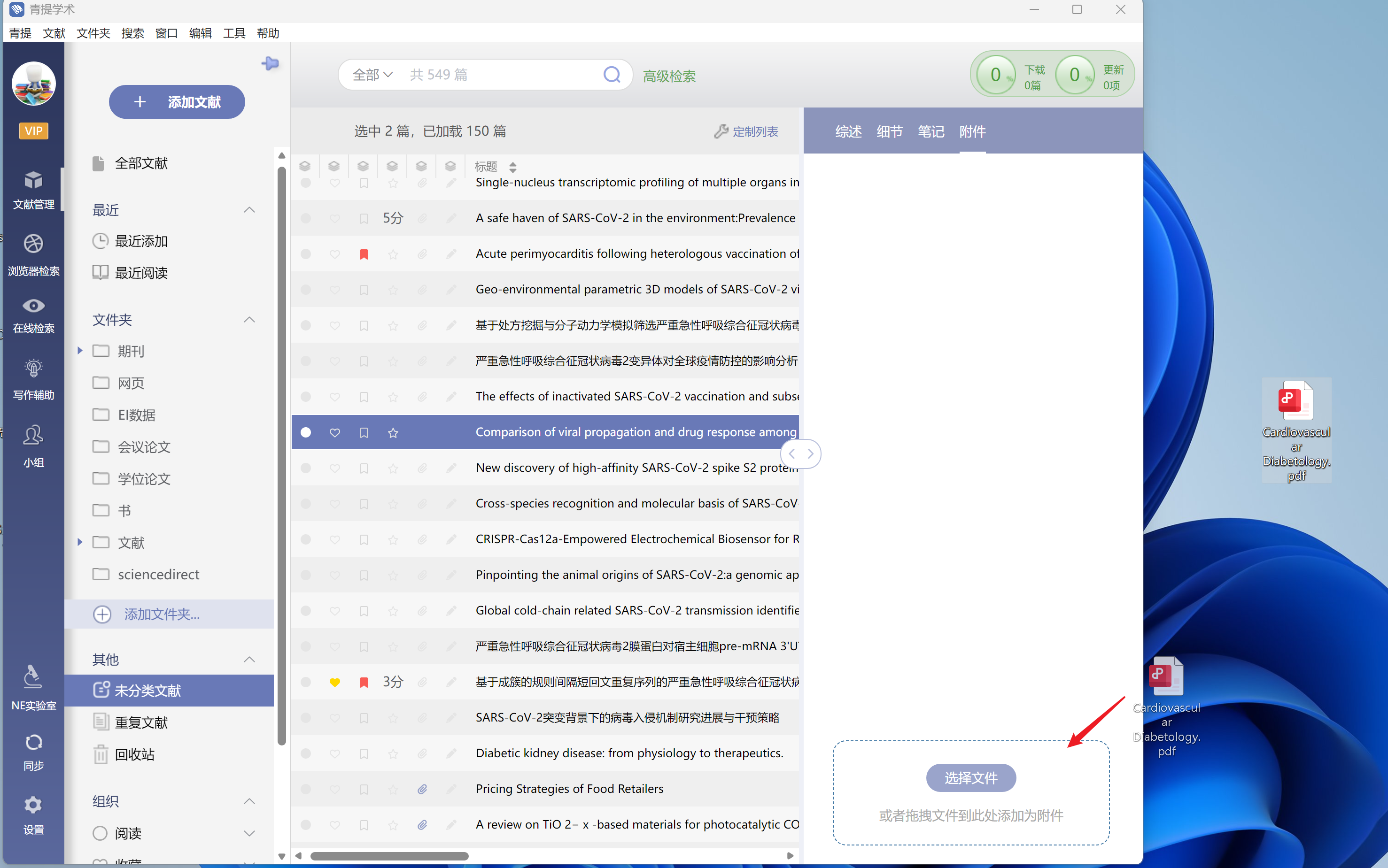The image size is (1388, 868).
Task: Click 添加文件夹... entry
Action: click(169, 614)
